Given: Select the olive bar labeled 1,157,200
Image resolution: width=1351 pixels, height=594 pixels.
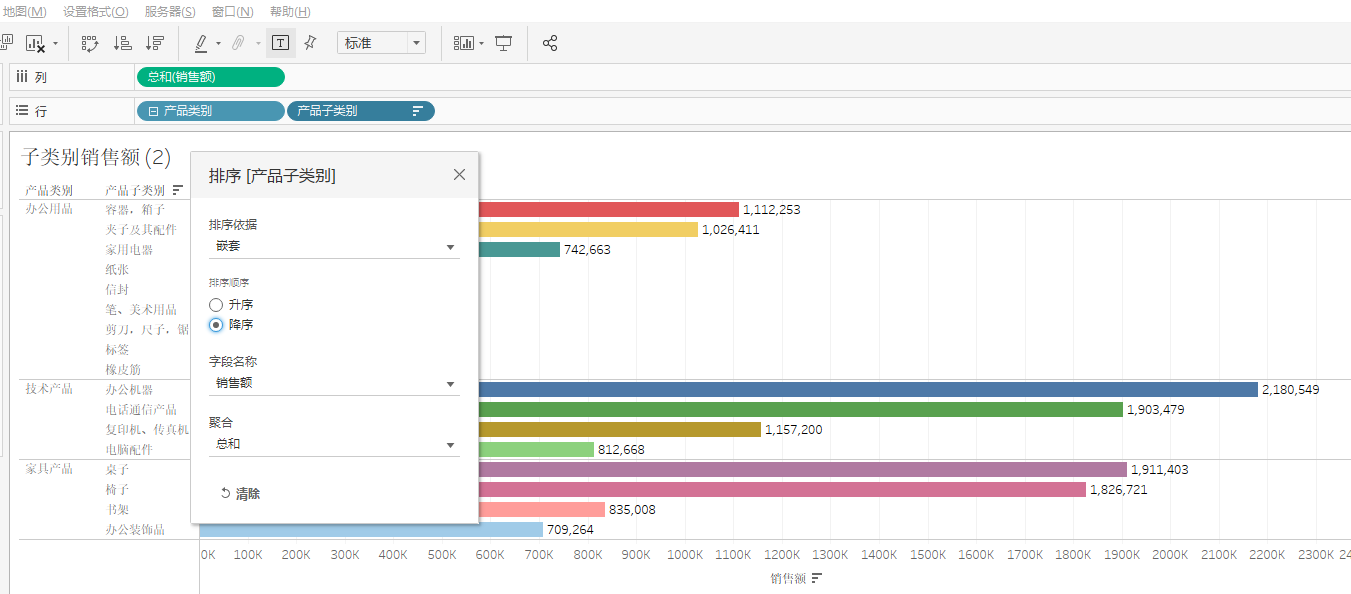Looking at the screenshot, I should point(620,430).
